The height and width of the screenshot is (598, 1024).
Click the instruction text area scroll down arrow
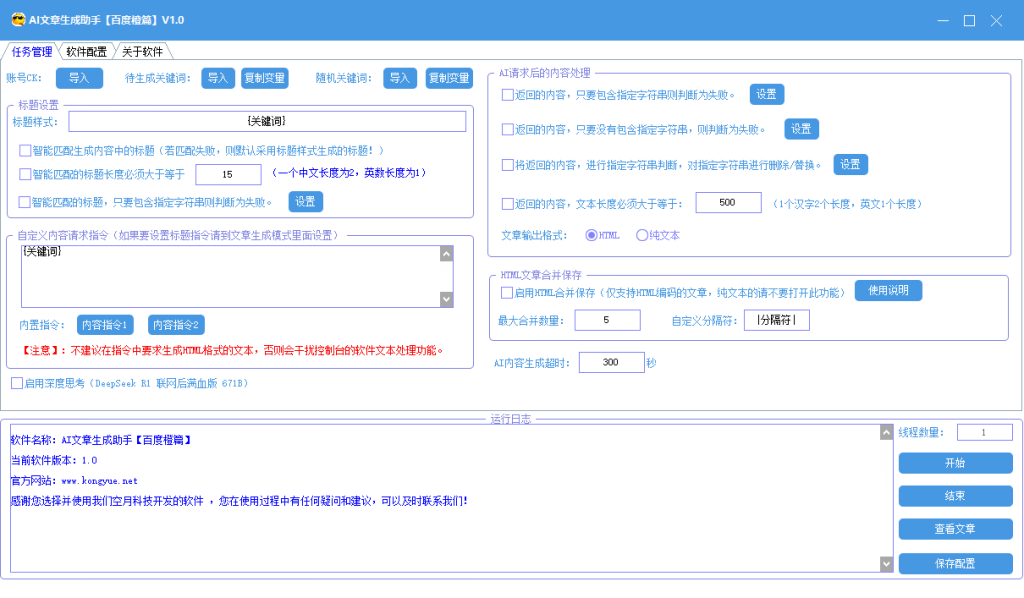447,299
